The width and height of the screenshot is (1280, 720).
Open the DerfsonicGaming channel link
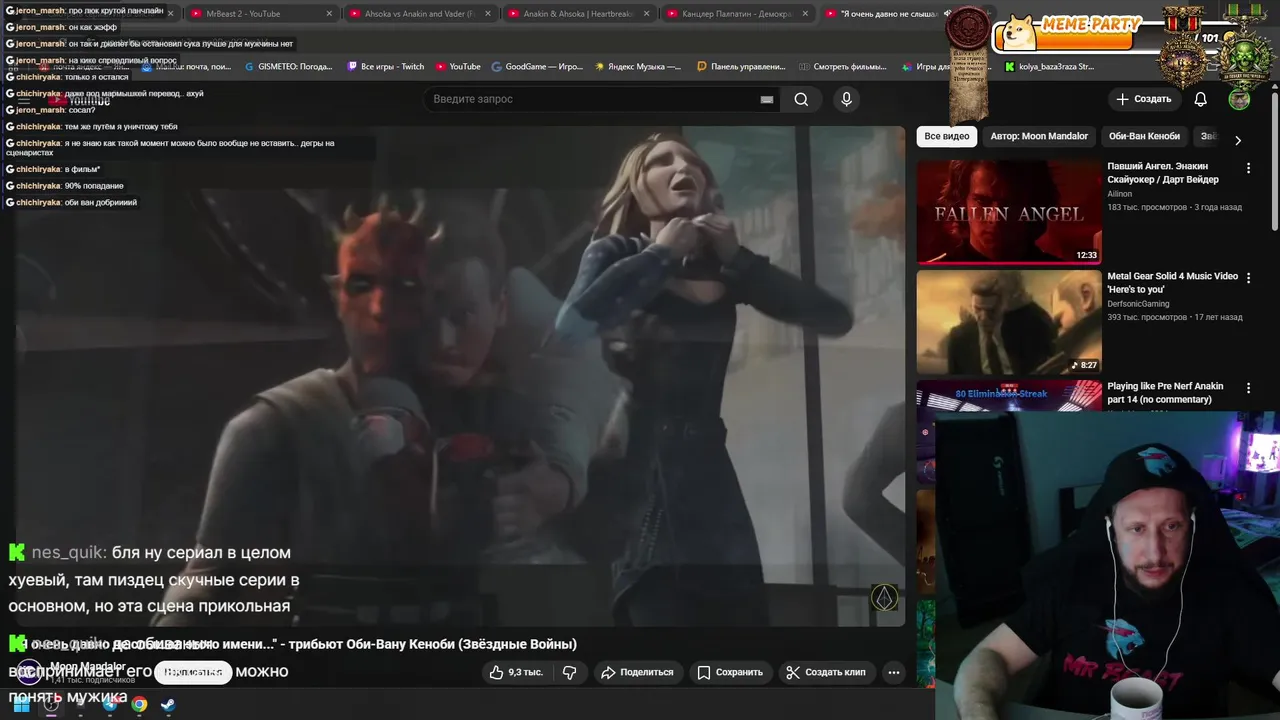(x=1138, y=304)
